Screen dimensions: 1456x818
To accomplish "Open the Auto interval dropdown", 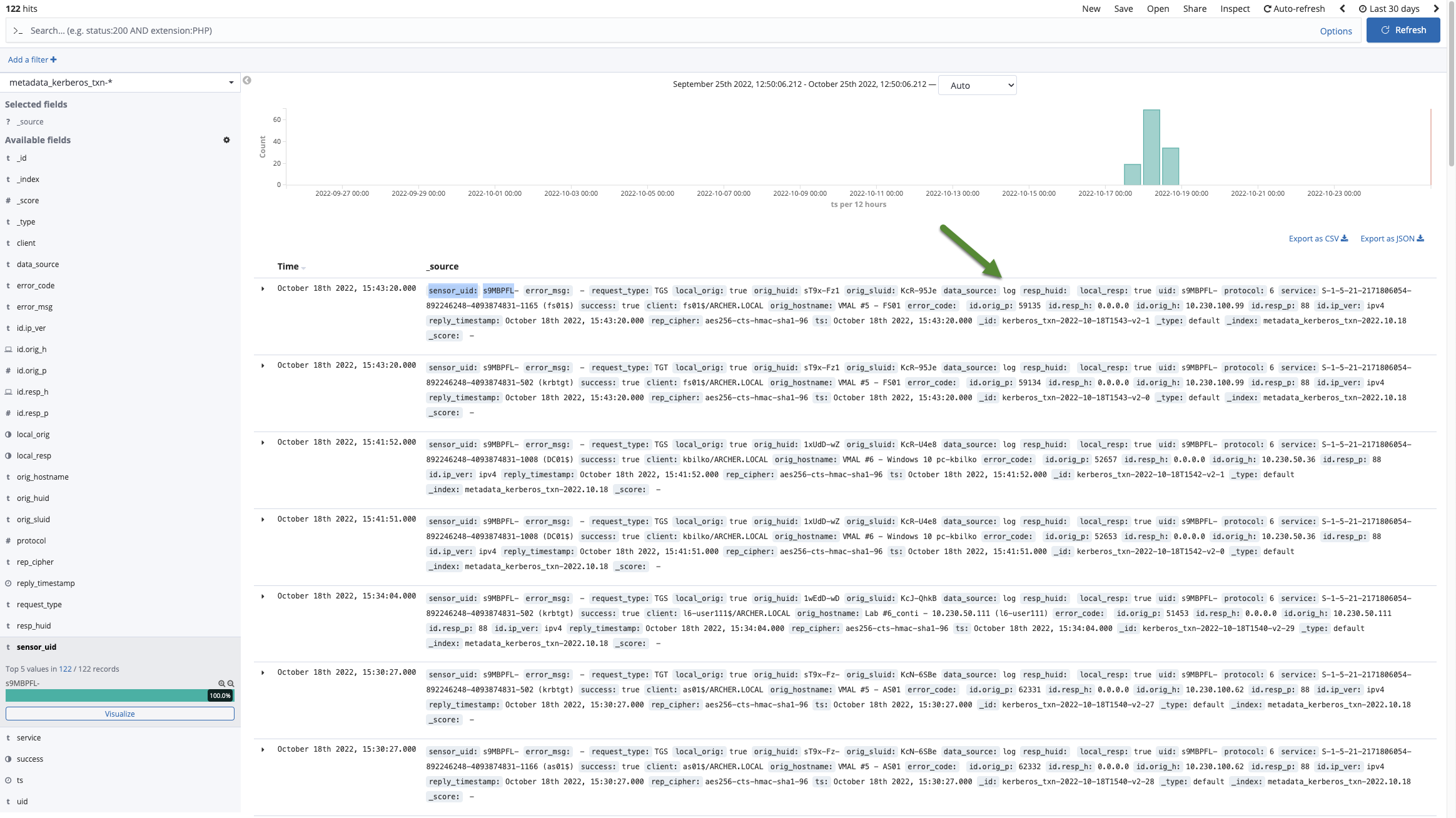I will pyautogui.click(x=977, y=86).
